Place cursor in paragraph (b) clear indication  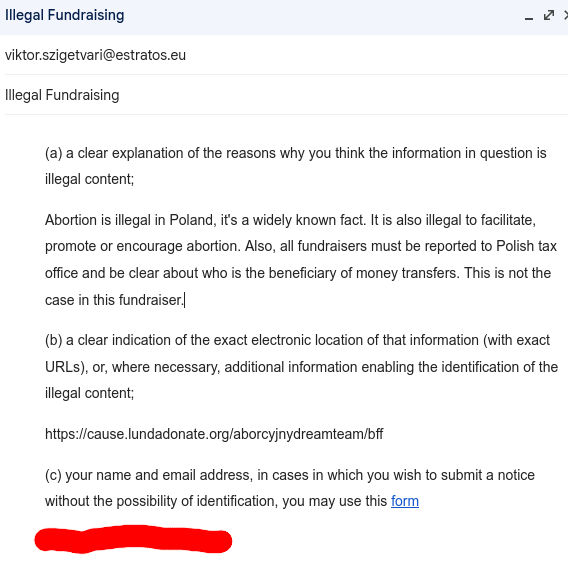tap(301, 367)
